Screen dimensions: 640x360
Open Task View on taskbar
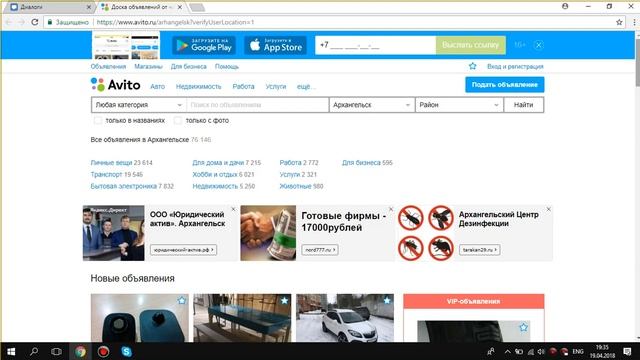[56, 351]
